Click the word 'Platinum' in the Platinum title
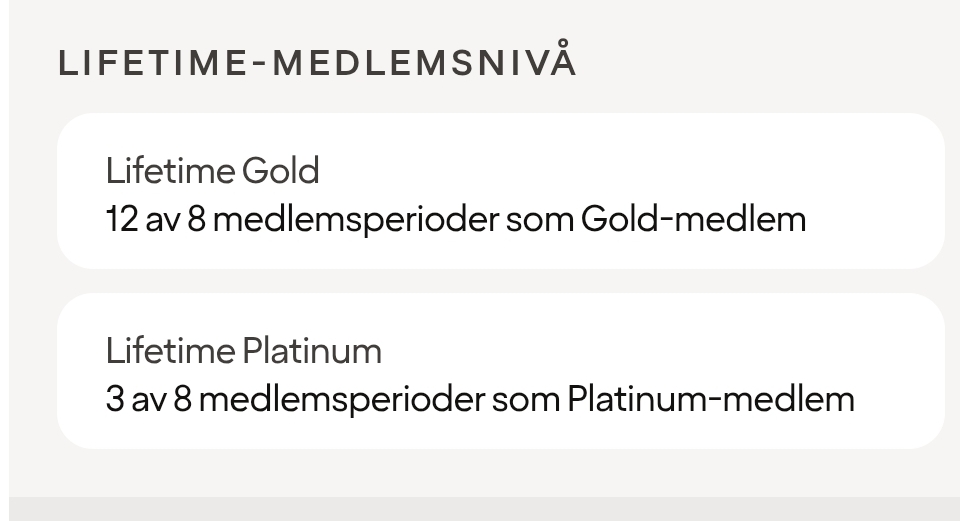 tap(311, 351)
